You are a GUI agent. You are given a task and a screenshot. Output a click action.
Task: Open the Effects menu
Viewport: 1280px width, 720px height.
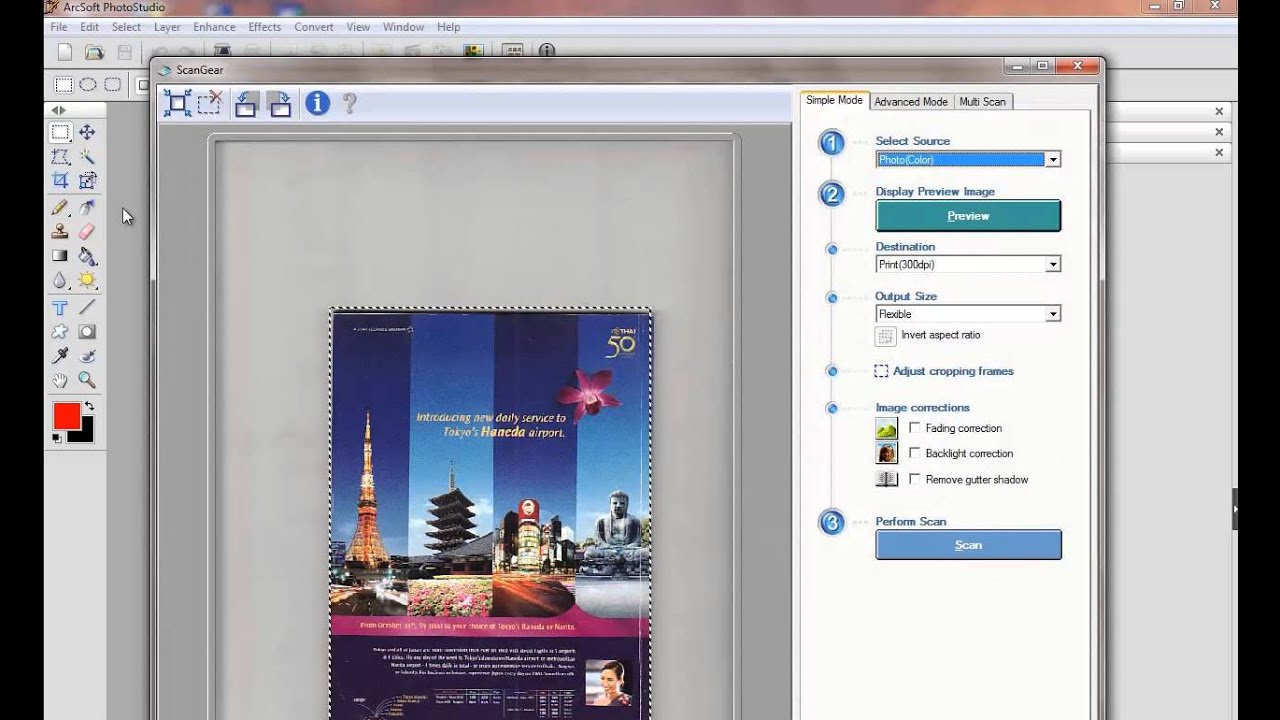[x=264, y=27]
